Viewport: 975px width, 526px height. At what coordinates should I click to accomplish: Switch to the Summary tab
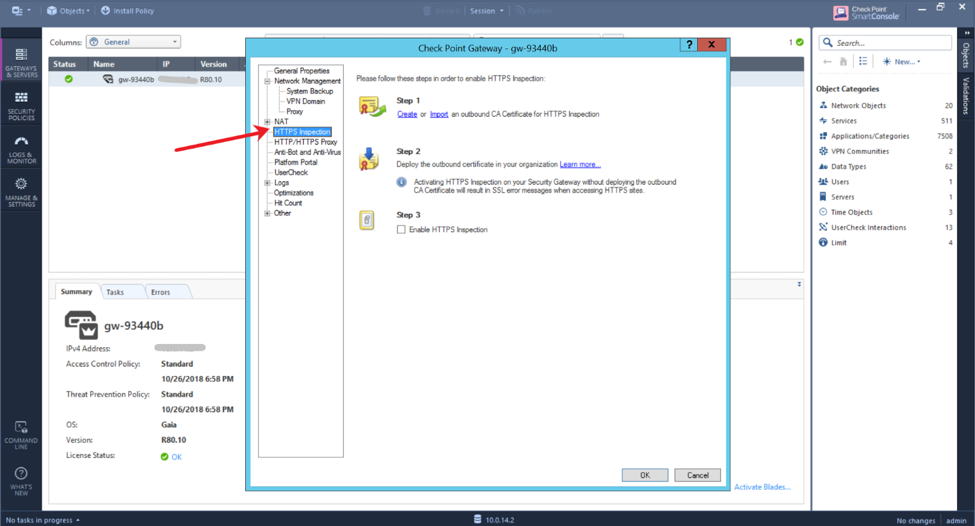pyautogui.click(x=76, y=292)
